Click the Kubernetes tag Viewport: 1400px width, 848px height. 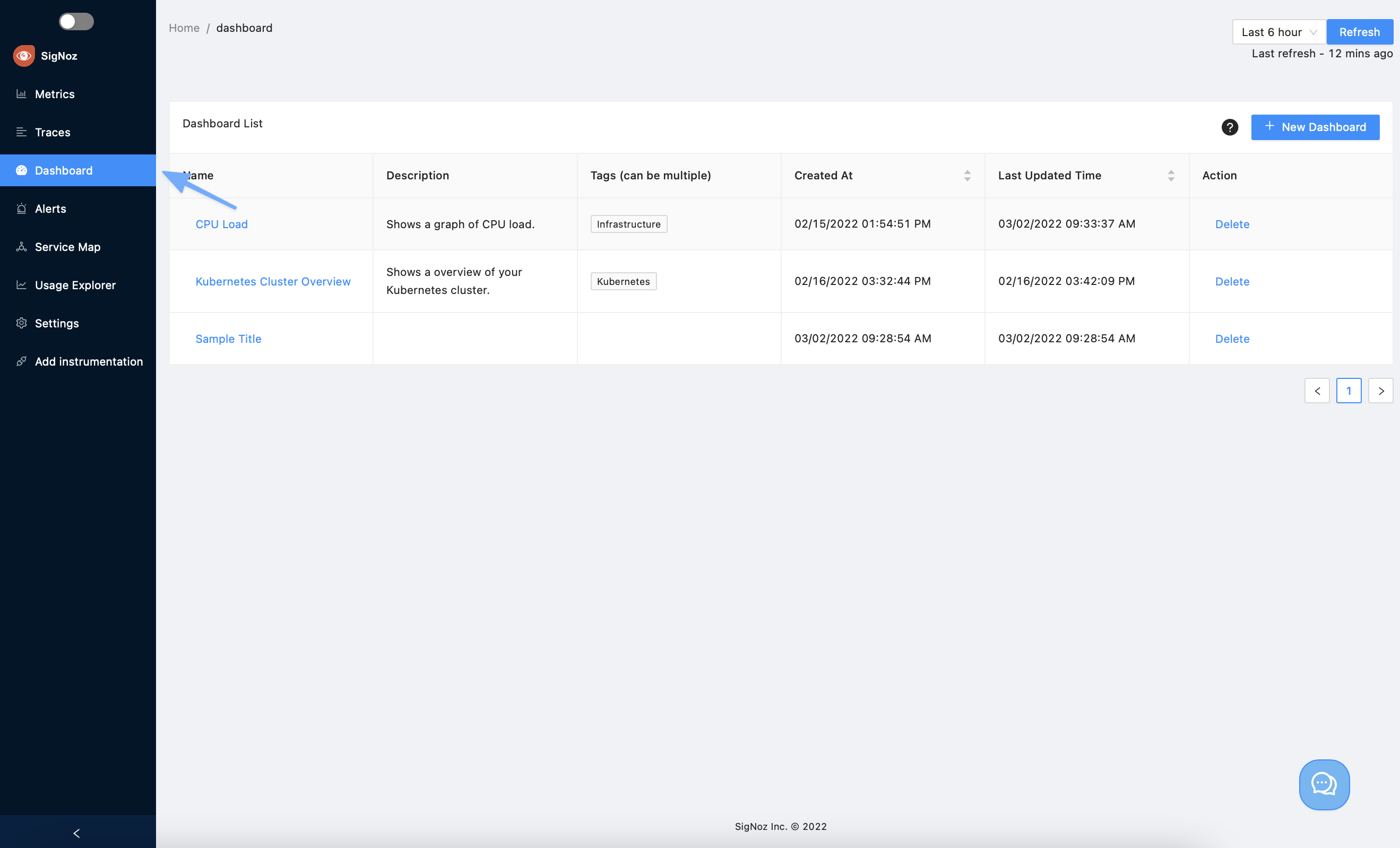(x=623, y=281)
